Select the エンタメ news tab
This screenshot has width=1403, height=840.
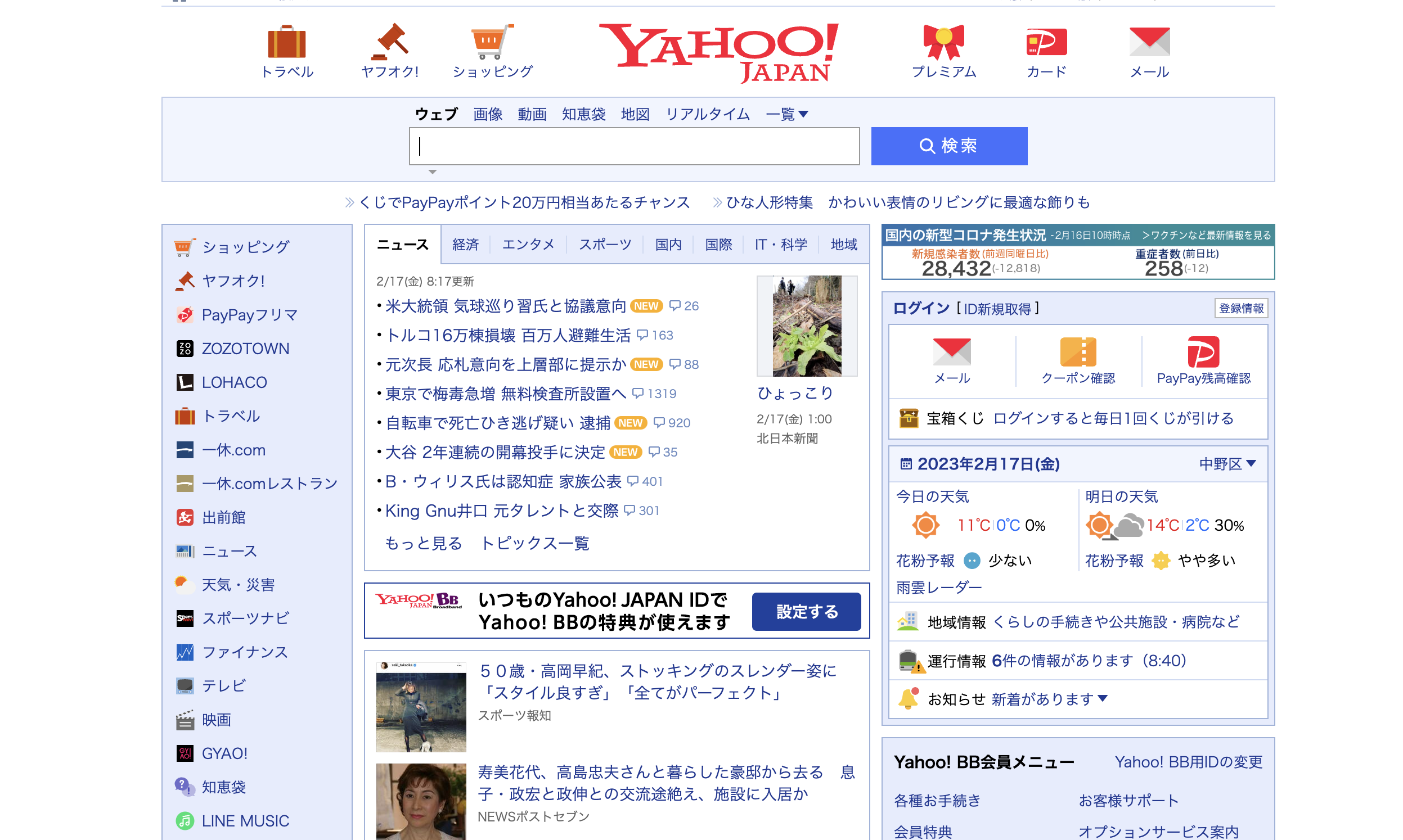pyautogui.click(x=528, y=245)
